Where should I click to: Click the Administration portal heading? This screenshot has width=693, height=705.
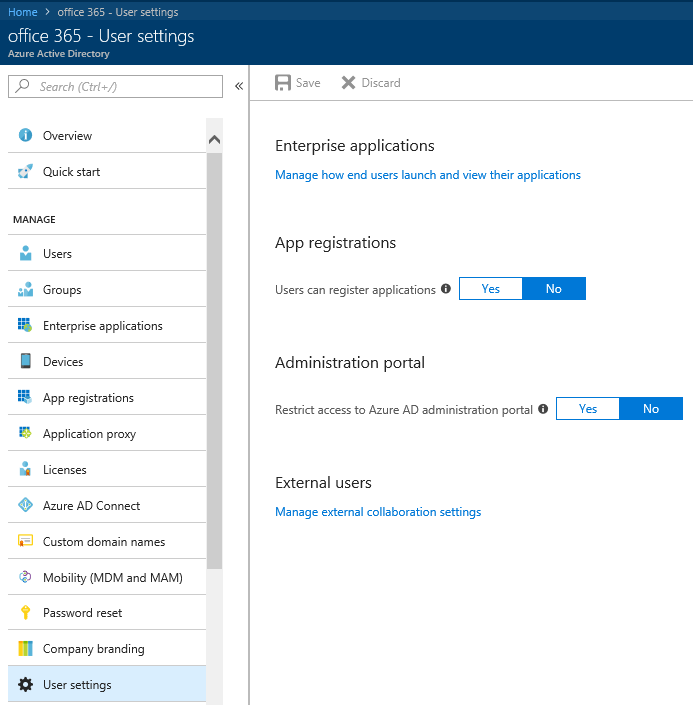point(350,362)
